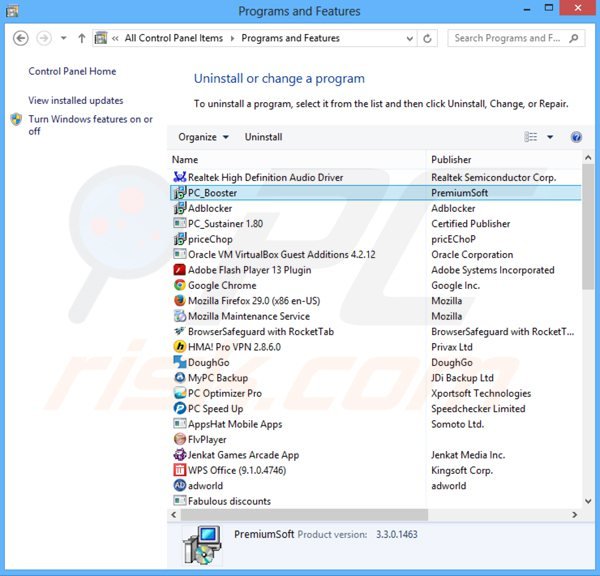The height and width of the screenshot is (576, 600).
Task: Click All Control Panel Items breadcrumb
Action: pyautogui.click(x=174, y=38)
